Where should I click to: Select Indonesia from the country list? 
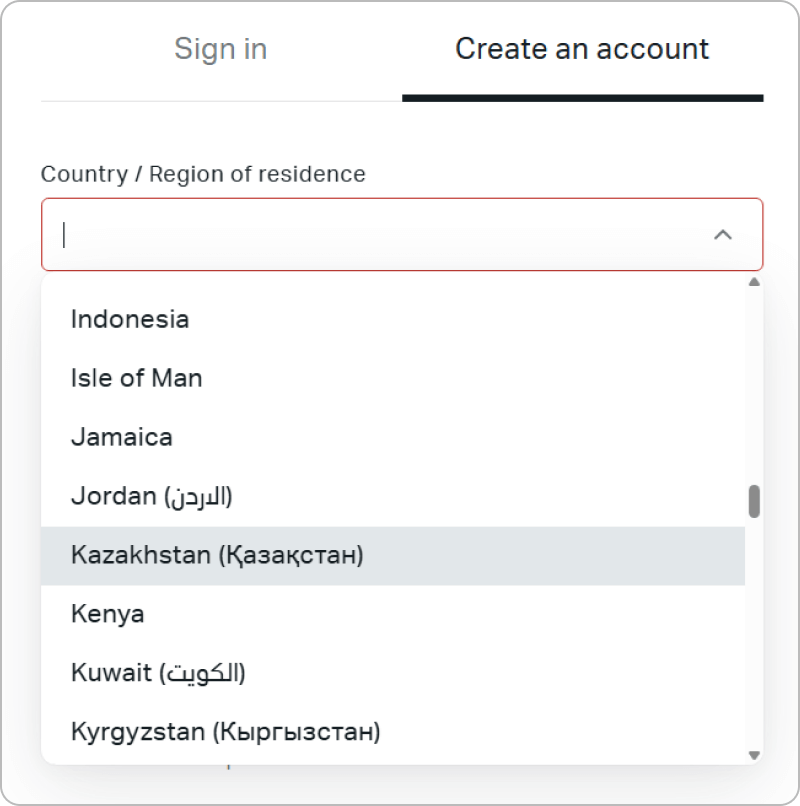pos(130,320)
